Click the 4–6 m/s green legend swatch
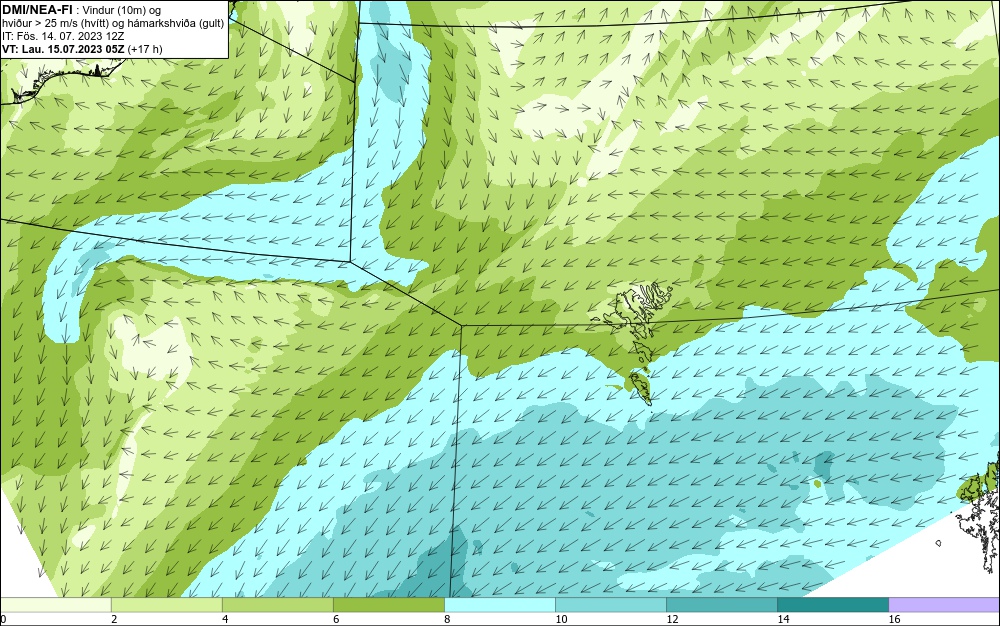Viewport: 1000px width, 626px height. point(277,605)
